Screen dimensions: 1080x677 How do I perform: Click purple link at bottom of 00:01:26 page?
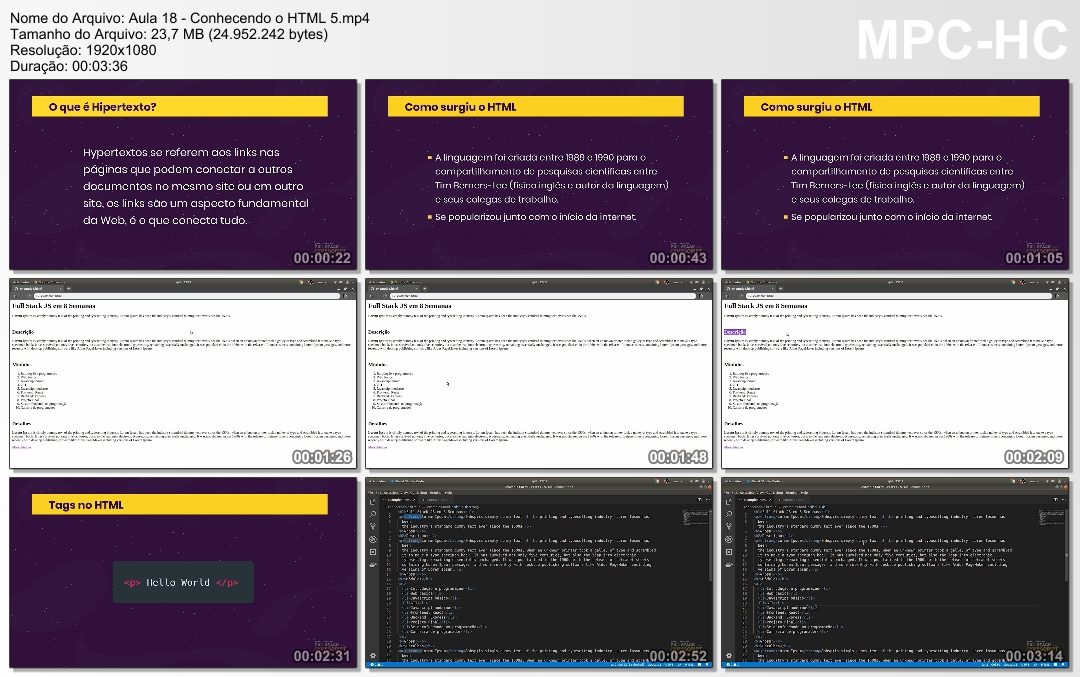tap(20, 447)
